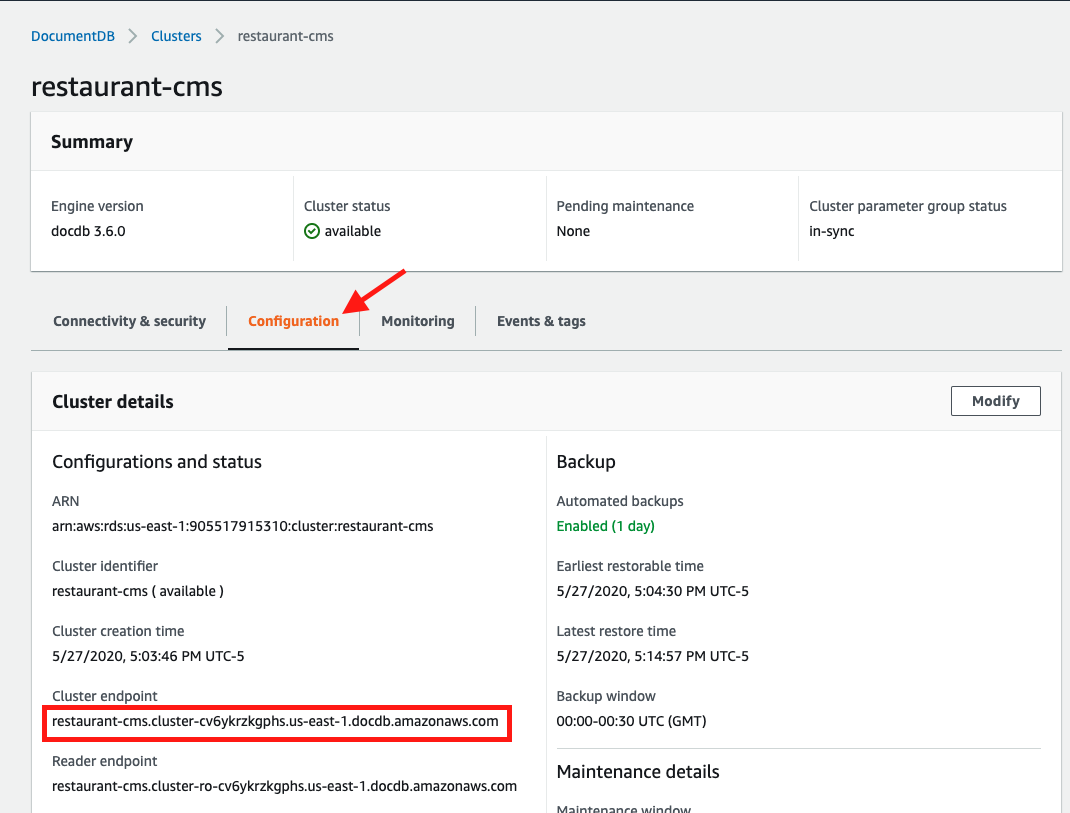Image resolution: width=1070 pixels, height=813 pixels.
Task: Click the Configurations and status heading
Action: click(157, 462)
